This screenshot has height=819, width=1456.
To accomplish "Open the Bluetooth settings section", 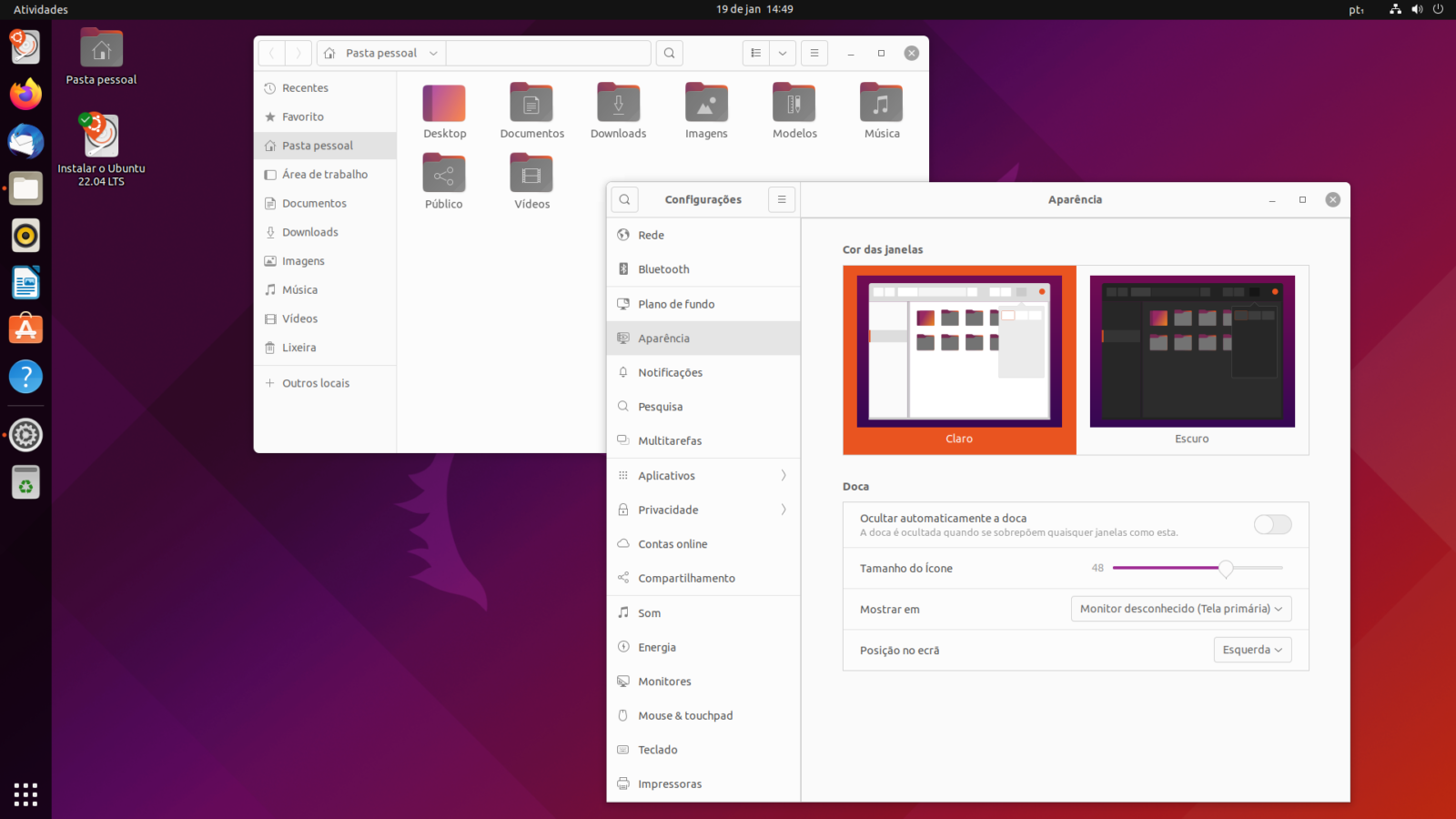I will click(x=662, y=269).
